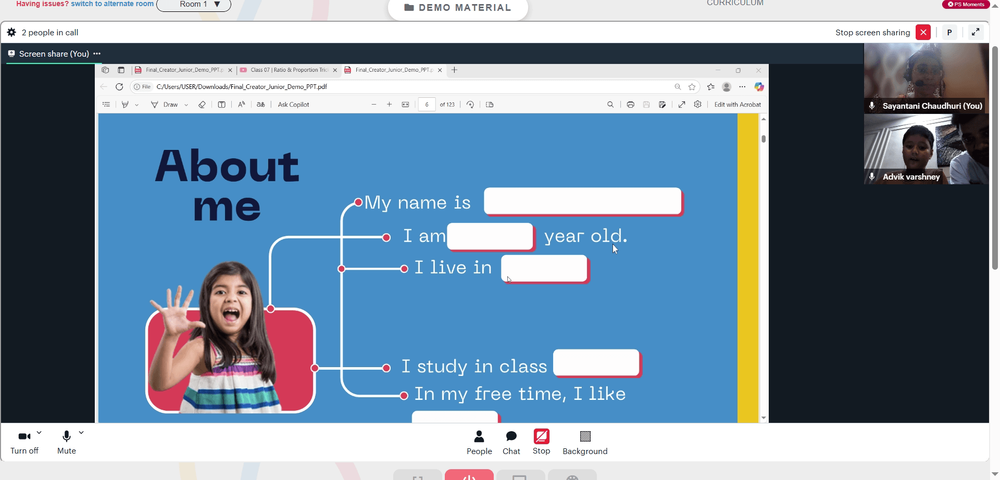
Task: Select Advik varshney video thumbnail
Action: pyautogui.click(x=925, y=149)
